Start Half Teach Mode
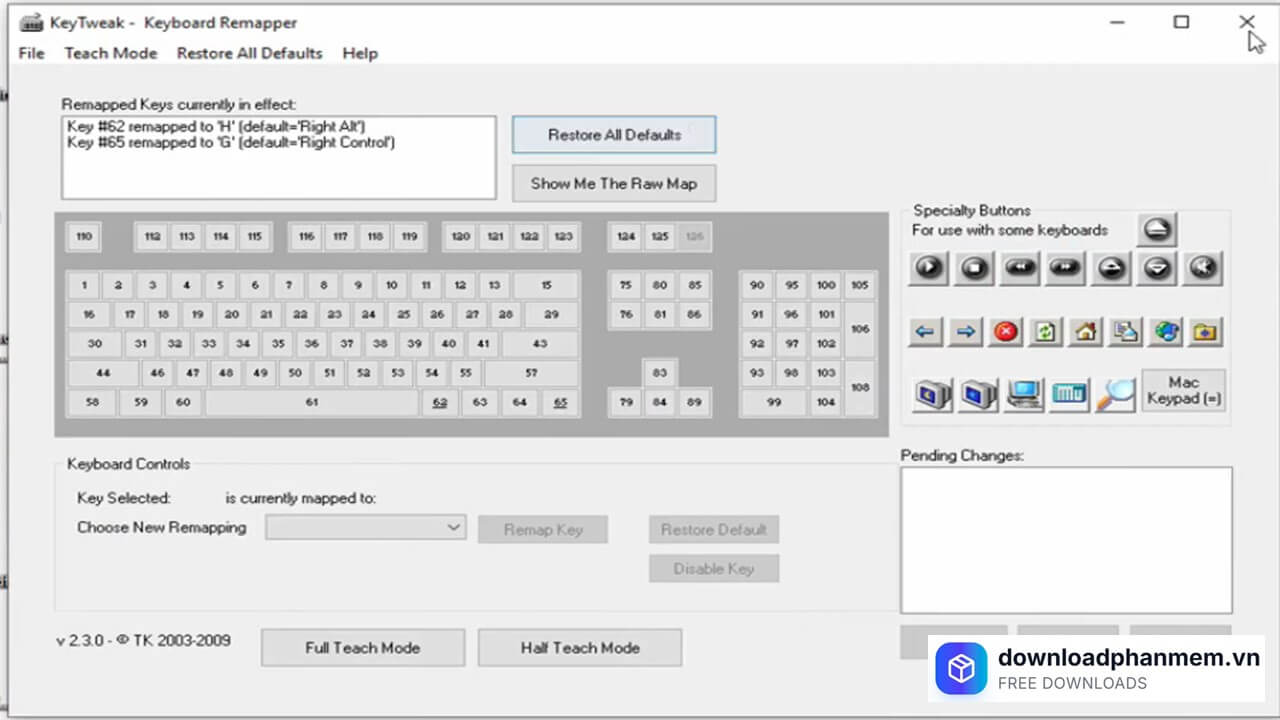Screen dimensions: 1280x720 pos(580,648)
